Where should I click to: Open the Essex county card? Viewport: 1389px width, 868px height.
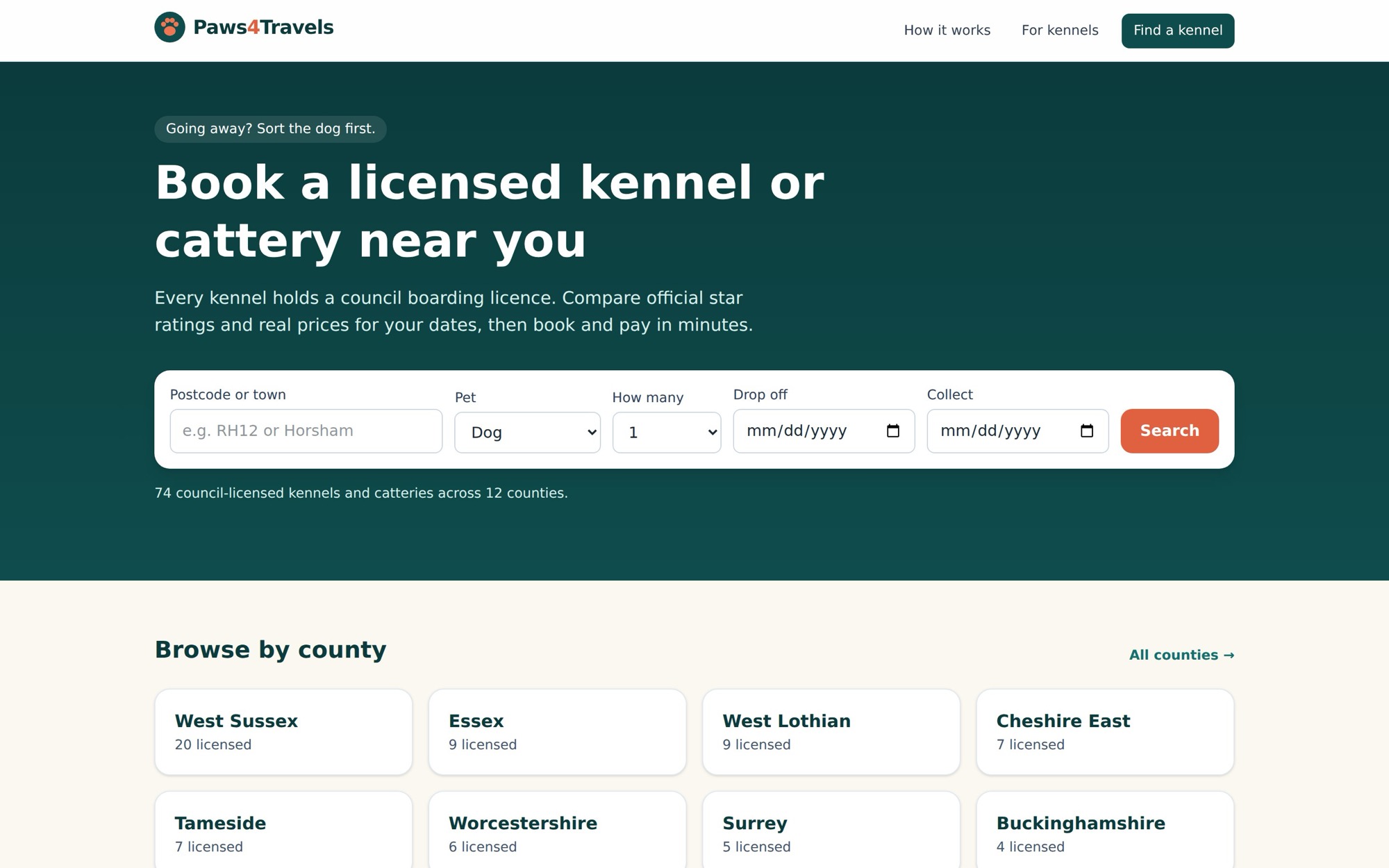click(x=557, y=732)
